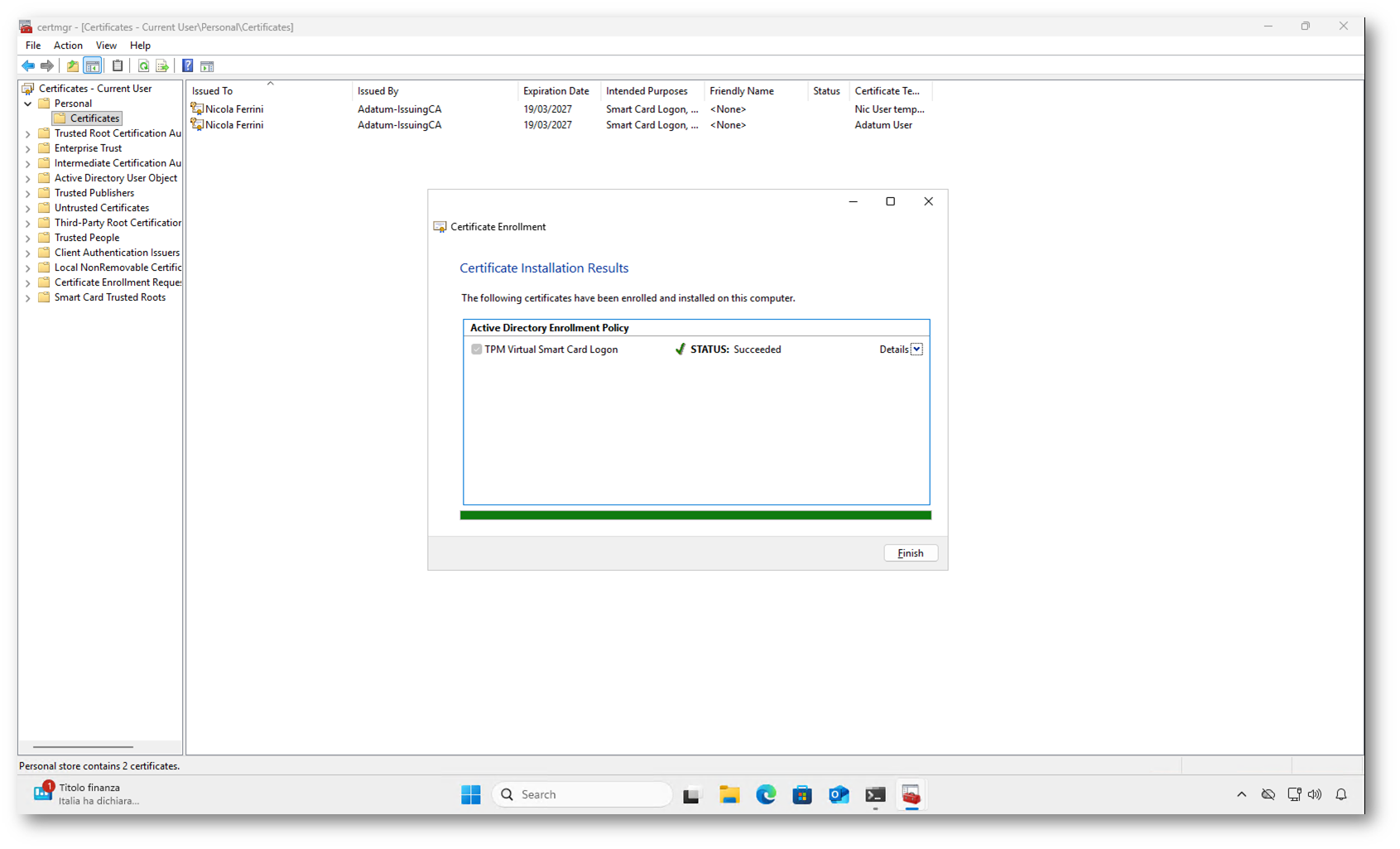This screenshot has height=849, width=1400.
Task: Open File Explorer from the taskbar
Action: [729, 794]
